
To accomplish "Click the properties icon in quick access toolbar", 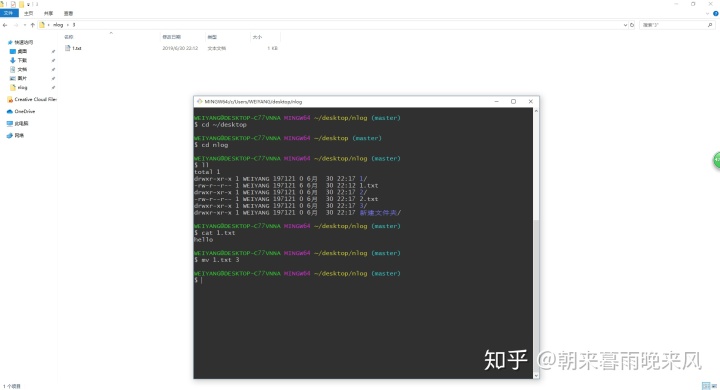I will click(13, 4).
